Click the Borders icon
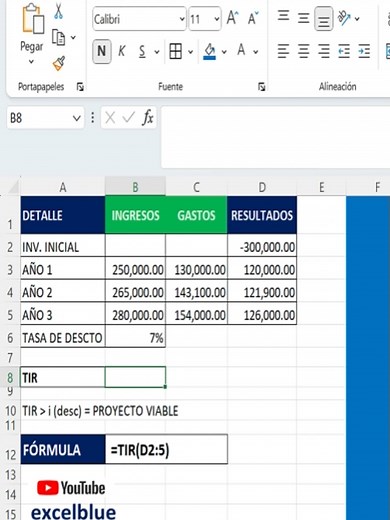Viewport: 390px width, 520px height. 175,51
